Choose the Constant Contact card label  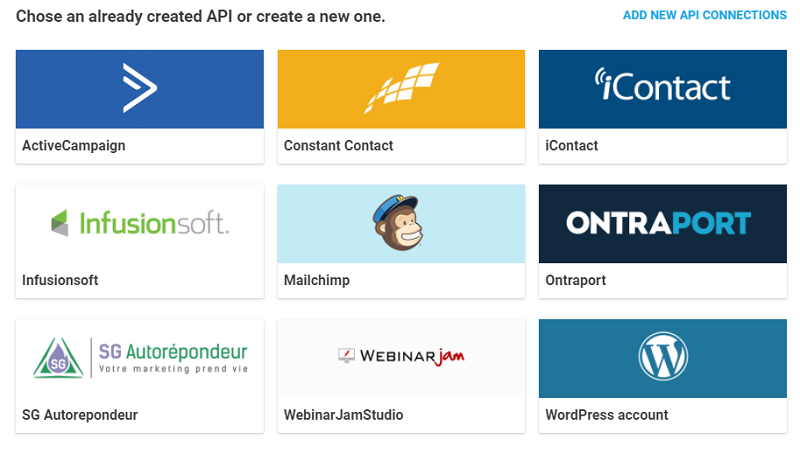point(338,146)
